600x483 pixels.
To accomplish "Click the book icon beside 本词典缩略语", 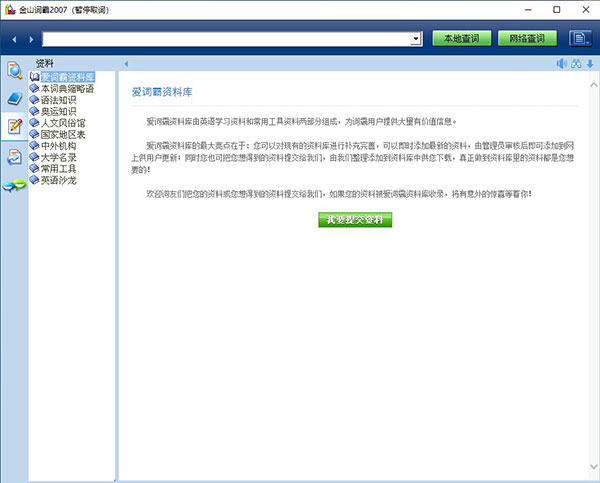I will (34, 88).
